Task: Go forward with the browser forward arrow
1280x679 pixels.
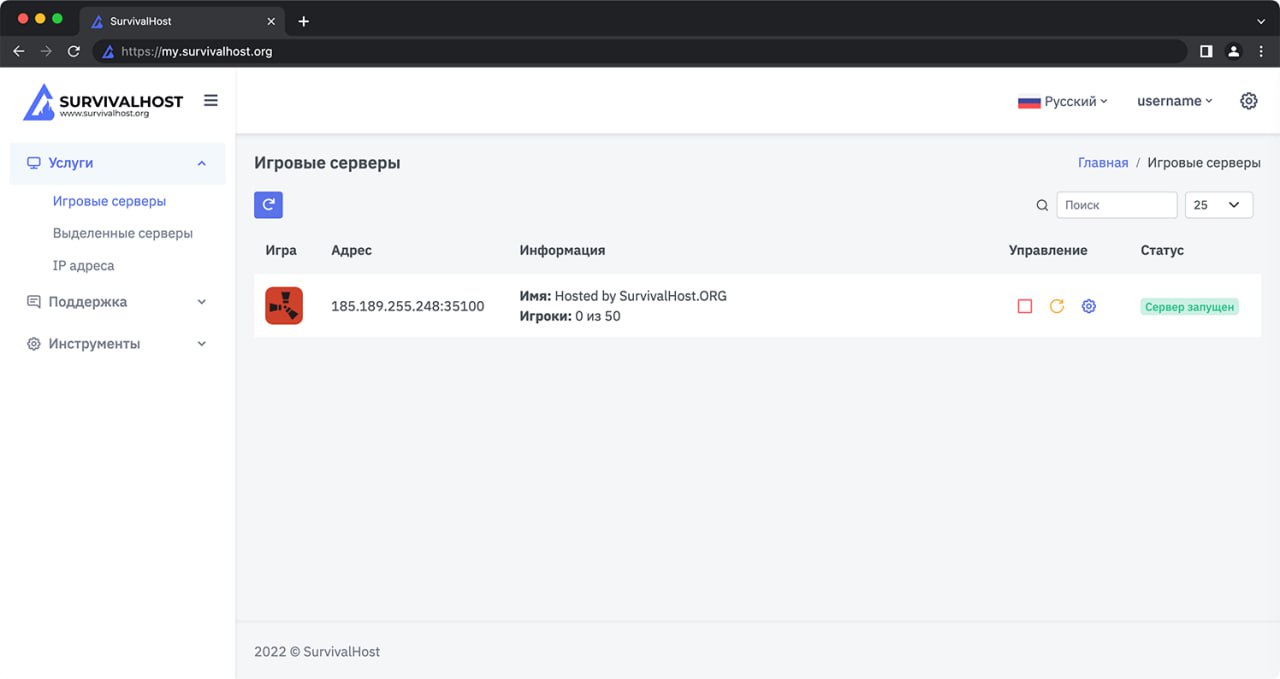Action: 46,51
